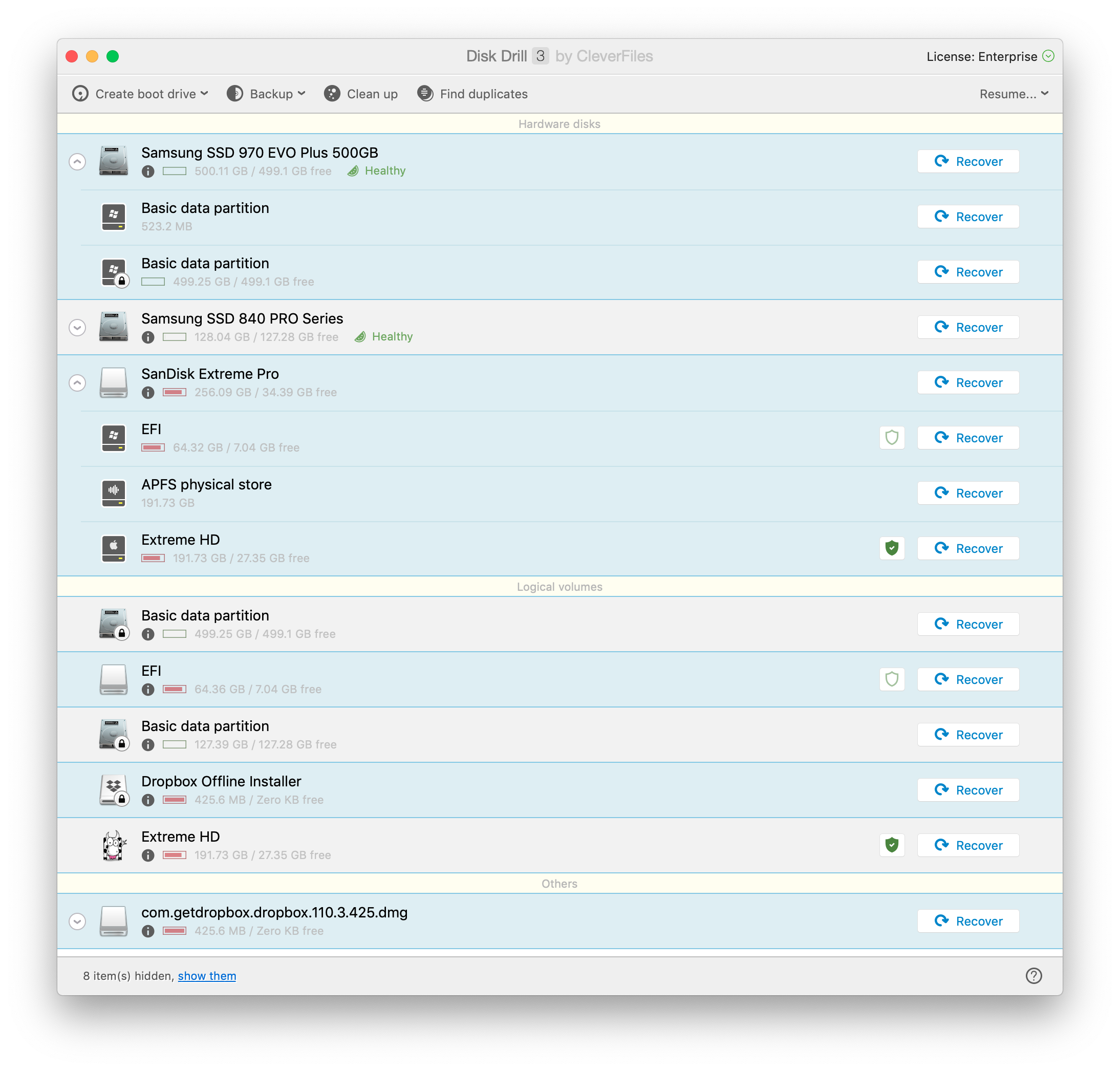Recover the APFS physical store partition

tap(967, 493)
